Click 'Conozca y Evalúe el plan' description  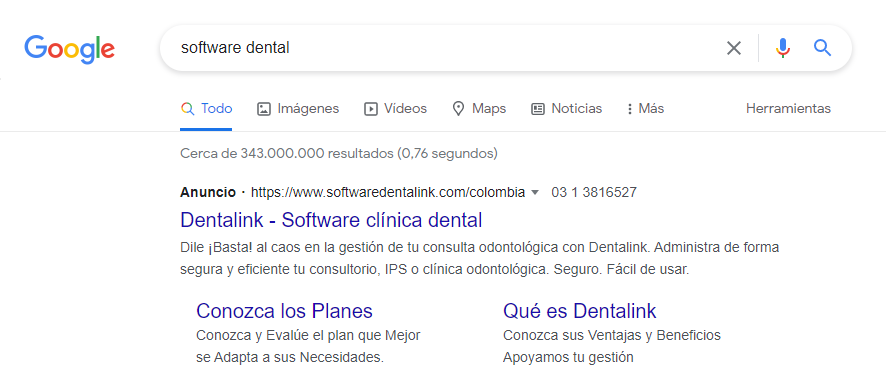click(x=308, y=347)
